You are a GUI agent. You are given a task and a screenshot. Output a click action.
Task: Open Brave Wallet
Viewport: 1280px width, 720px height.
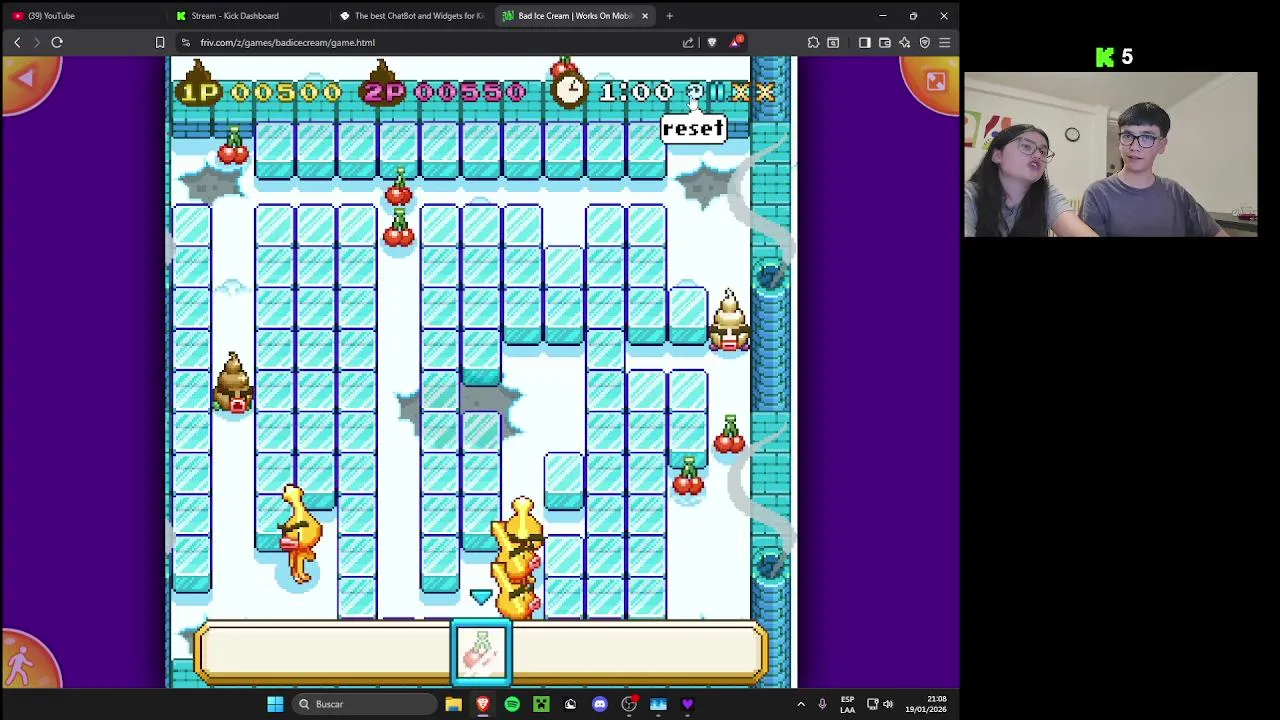coord(885,42)
